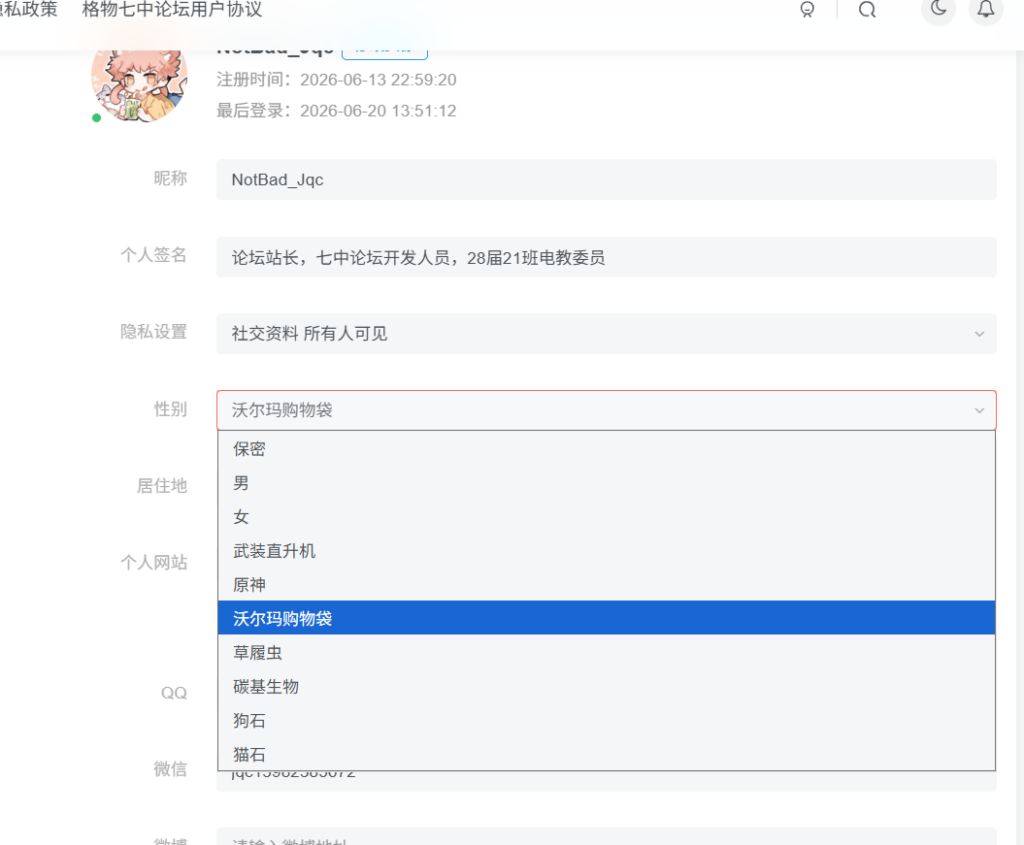Select 猫石 option

(x=606, y=754)
